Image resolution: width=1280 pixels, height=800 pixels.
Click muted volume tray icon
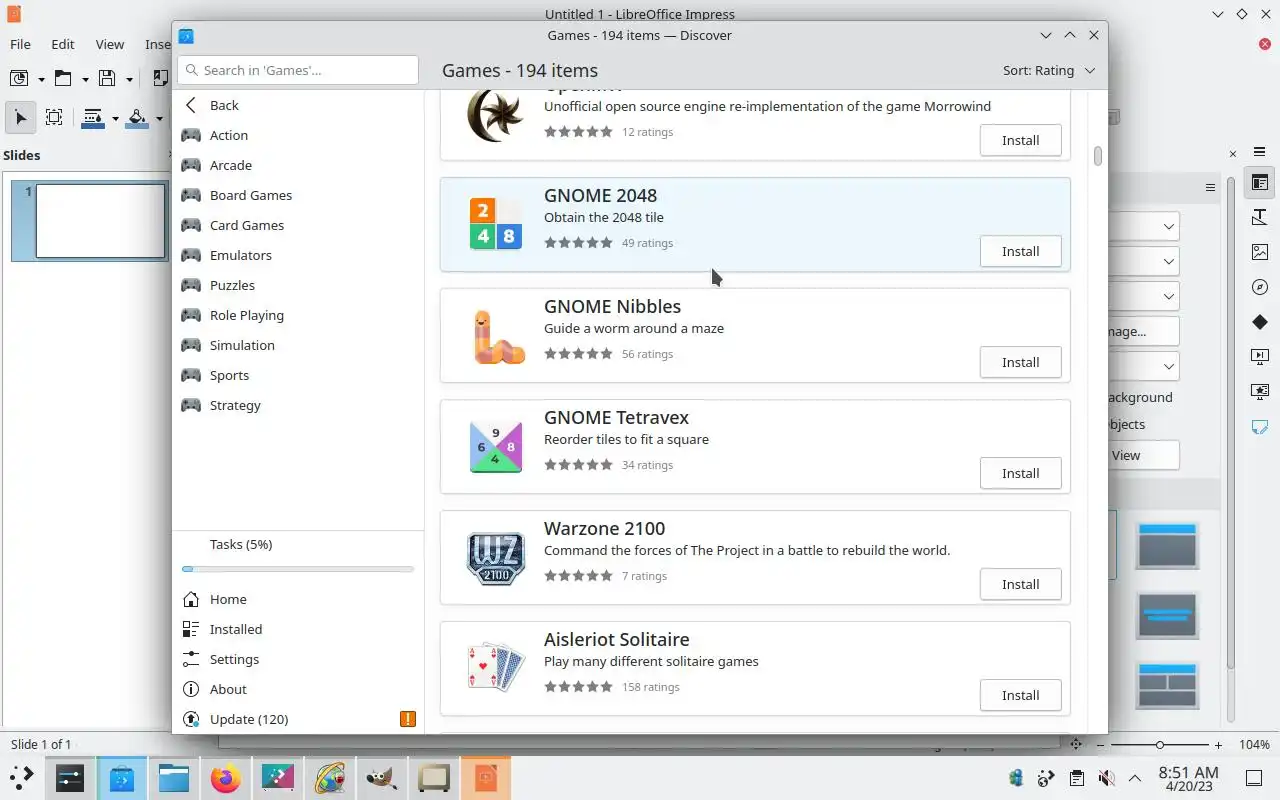(x=1106, y=778)
